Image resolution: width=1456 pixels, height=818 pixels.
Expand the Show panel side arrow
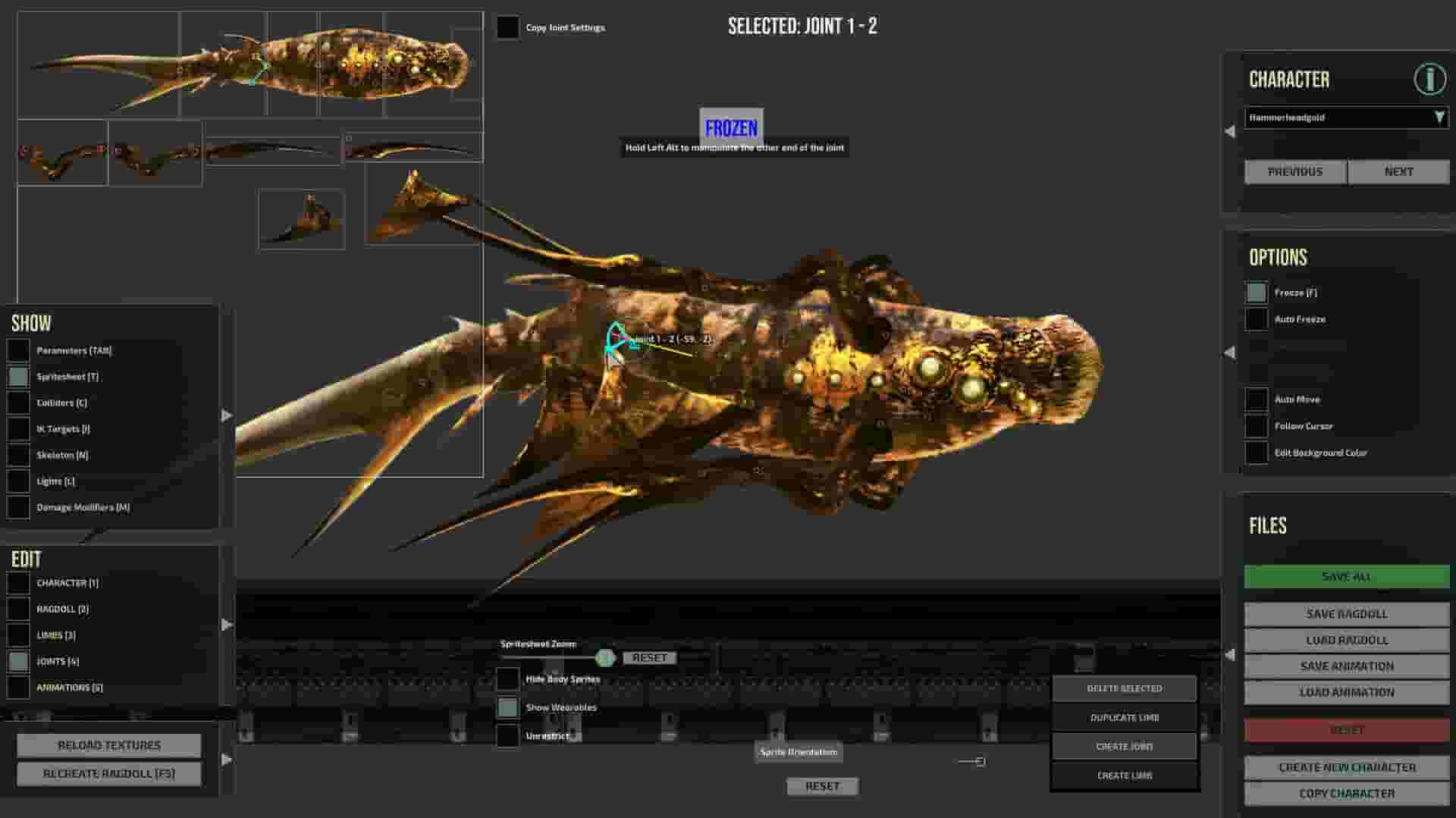coord(226,415)
